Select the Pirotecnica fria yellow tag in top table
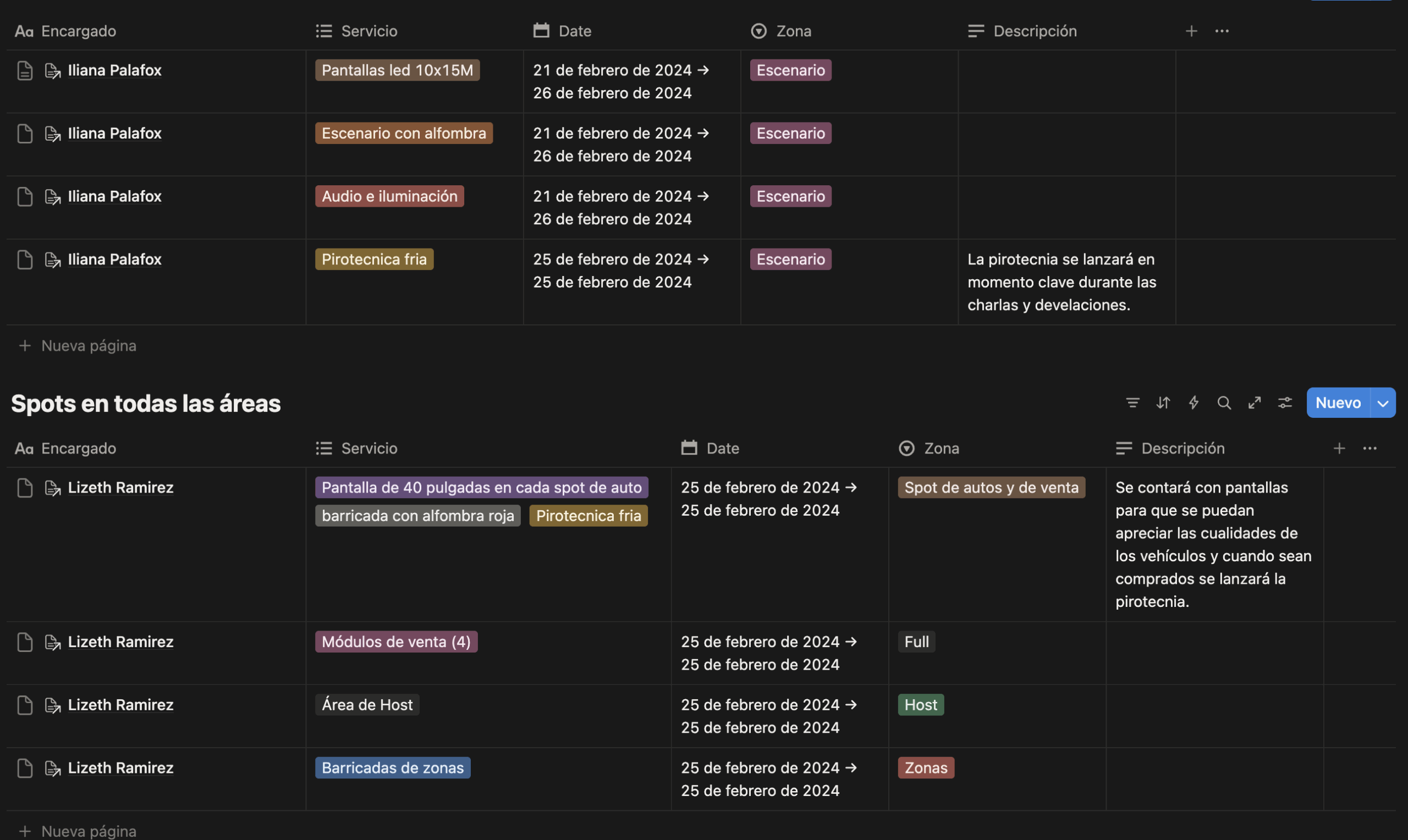The image size is (1408, 840). [374, 259]
